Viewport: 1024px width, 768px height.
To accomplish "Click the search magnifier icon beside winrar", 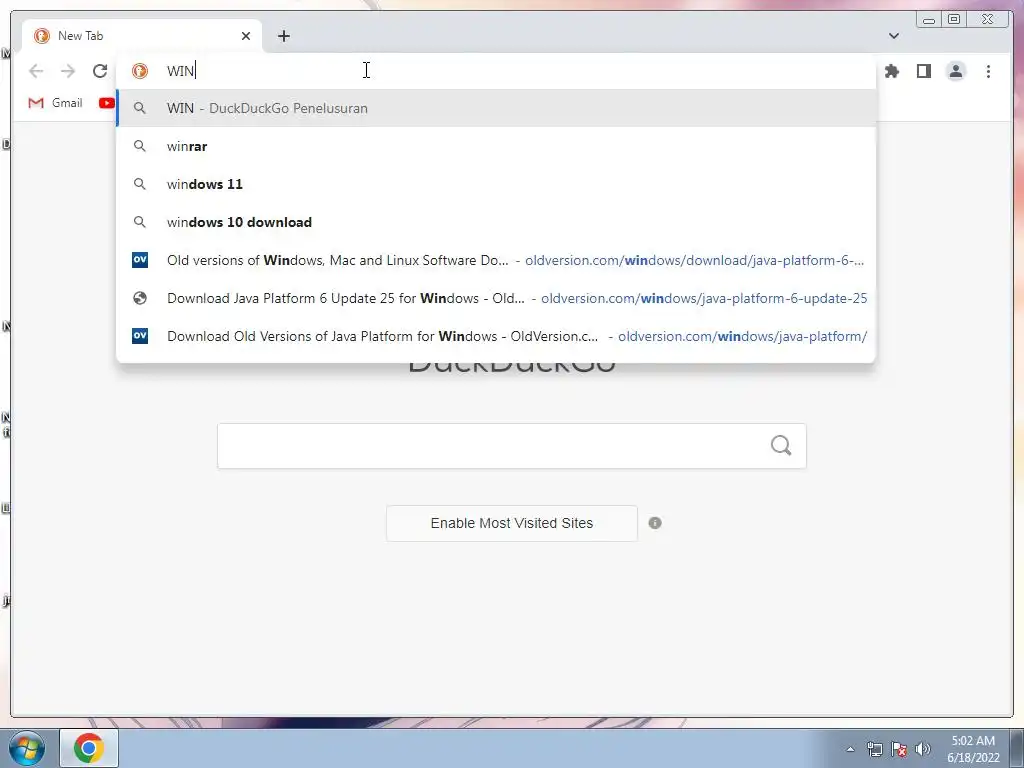I will pyautogui.click(x=140, y=146).
